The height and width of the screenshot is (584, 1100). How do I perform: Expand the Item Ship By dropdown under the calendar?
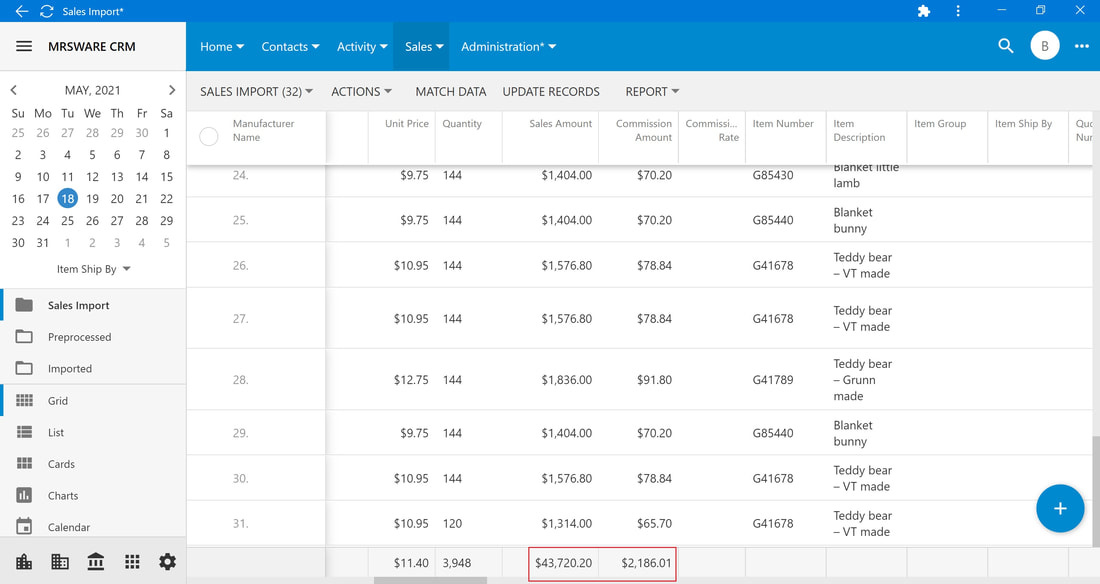point(93,269)
